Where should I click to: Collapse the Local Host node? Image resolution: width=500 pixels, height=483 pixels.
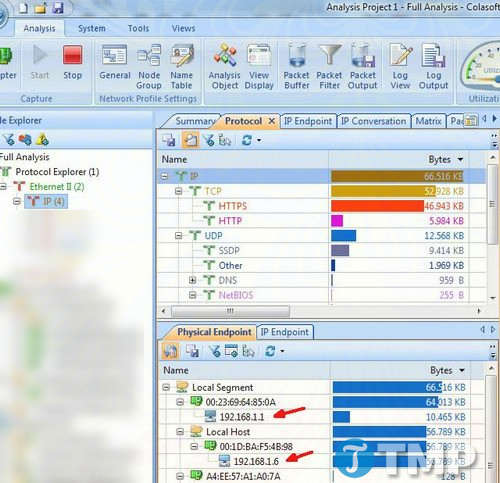tap(180, 432)
